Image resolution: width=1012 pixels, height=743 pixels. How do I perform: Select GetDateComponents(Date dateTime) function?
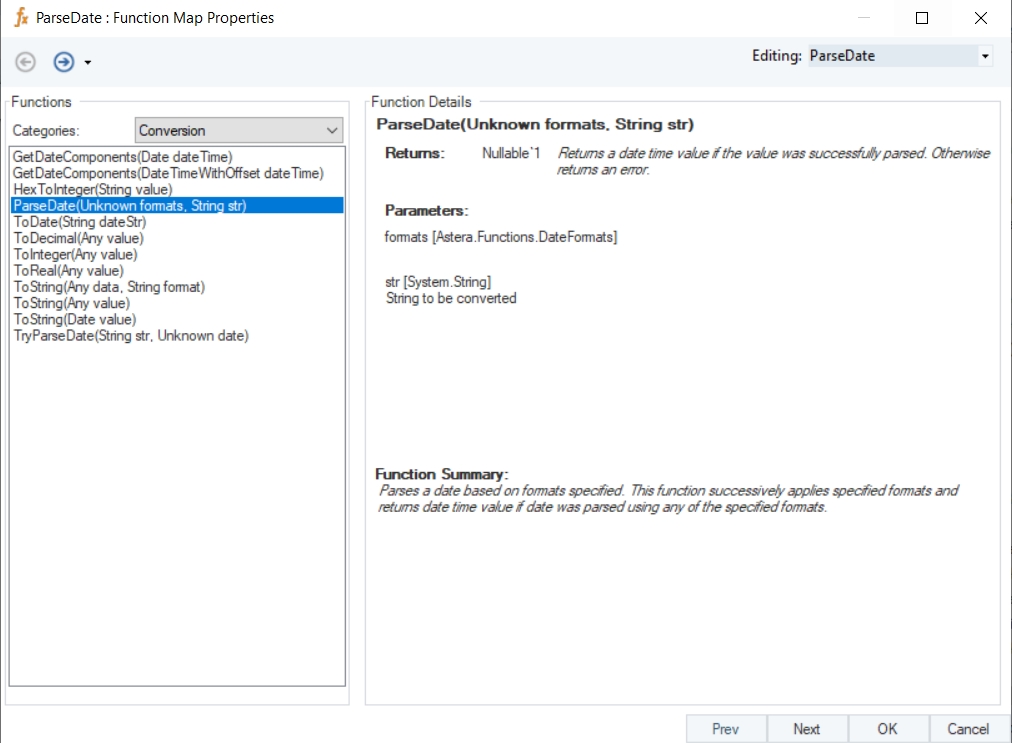(122, 157)
